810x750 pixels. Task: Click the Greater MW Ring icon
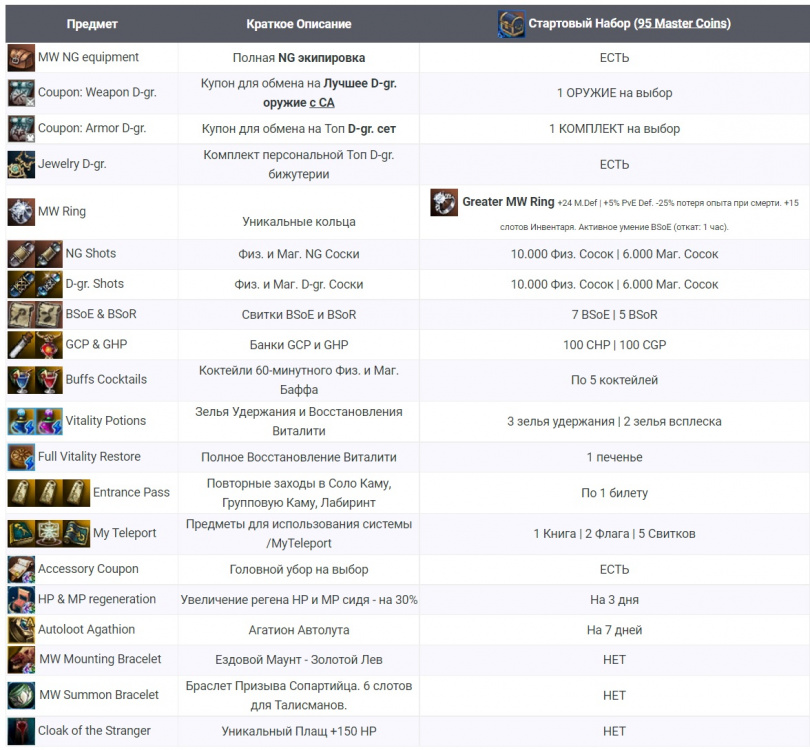[x=444, y=202]
